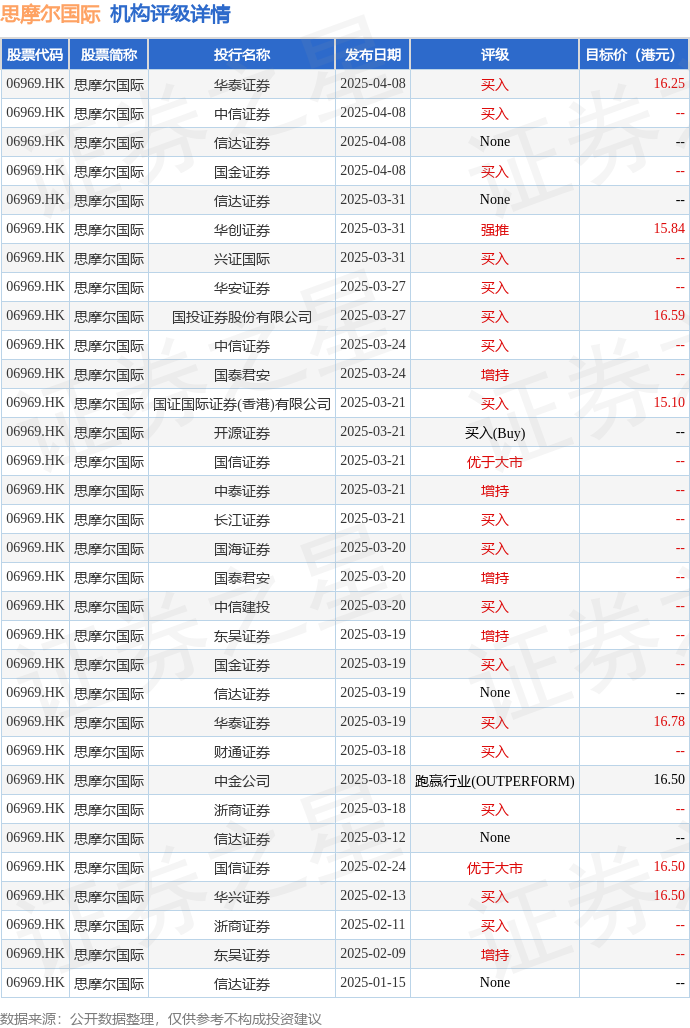
Task: Click 优于大市 in the 2025-03-21 row
Action: pyautogui.click(x=495, y=462)
